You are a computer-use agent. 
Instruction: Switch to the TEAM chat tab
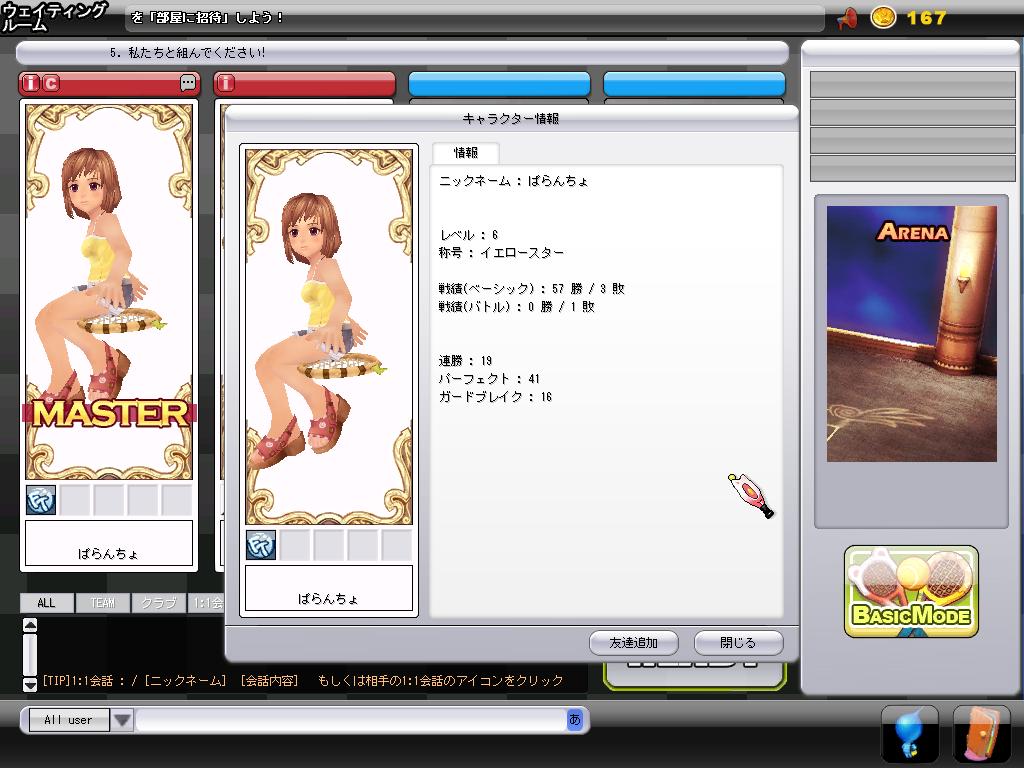pyautogui.click(x=102, y=603)
